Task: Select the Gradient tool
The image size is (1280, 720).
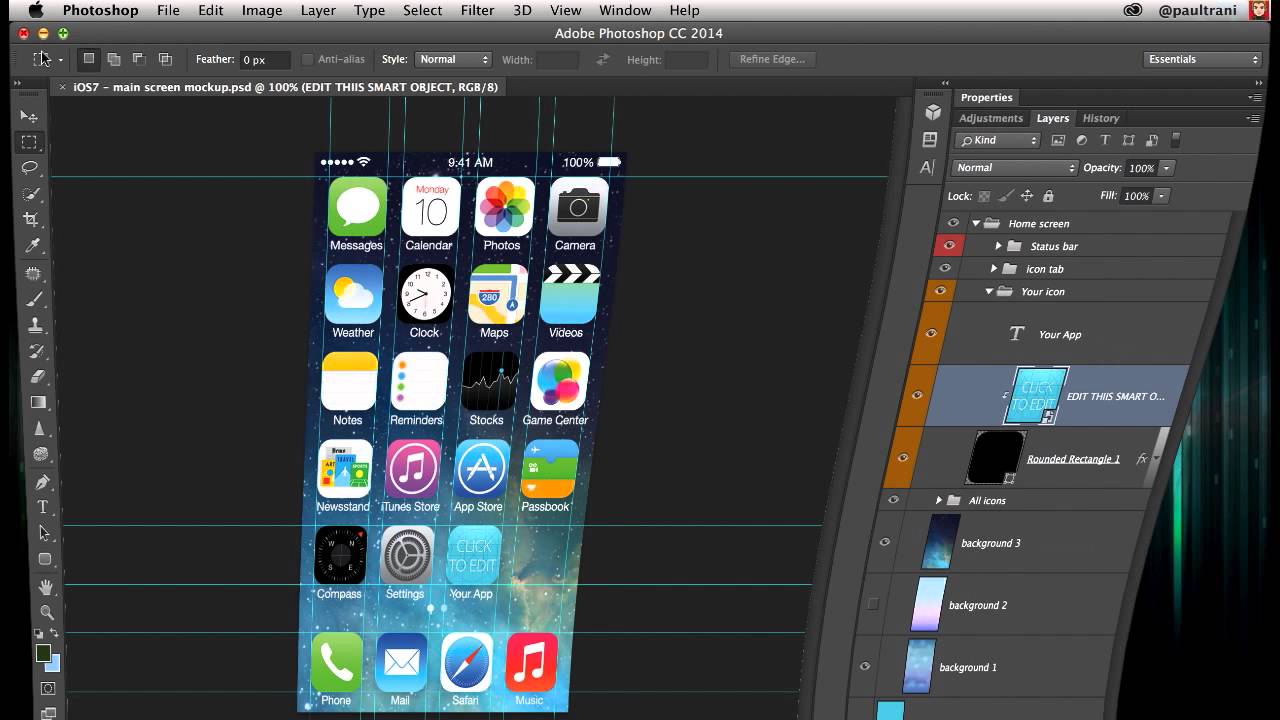Action: [x=39, y=403]
